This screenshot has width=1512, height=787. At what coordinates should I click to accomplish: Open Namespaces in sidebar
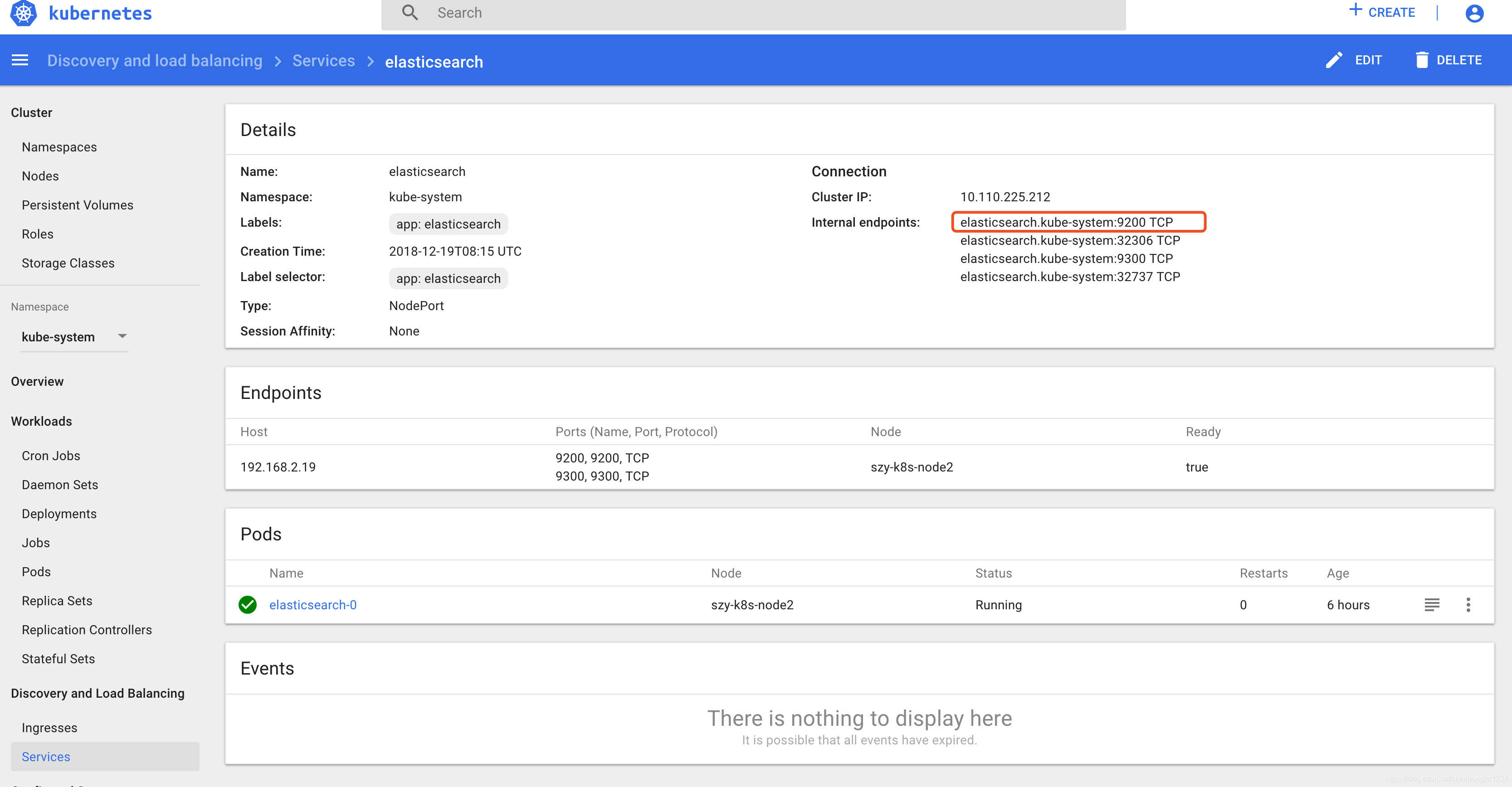59,147
